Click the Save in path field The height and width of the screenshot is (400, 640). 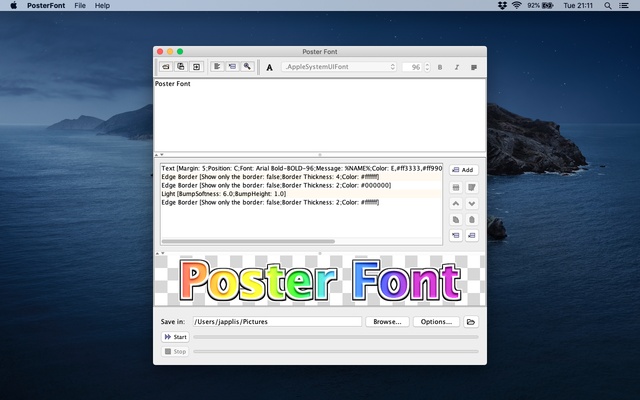click(x=277, y=322)
